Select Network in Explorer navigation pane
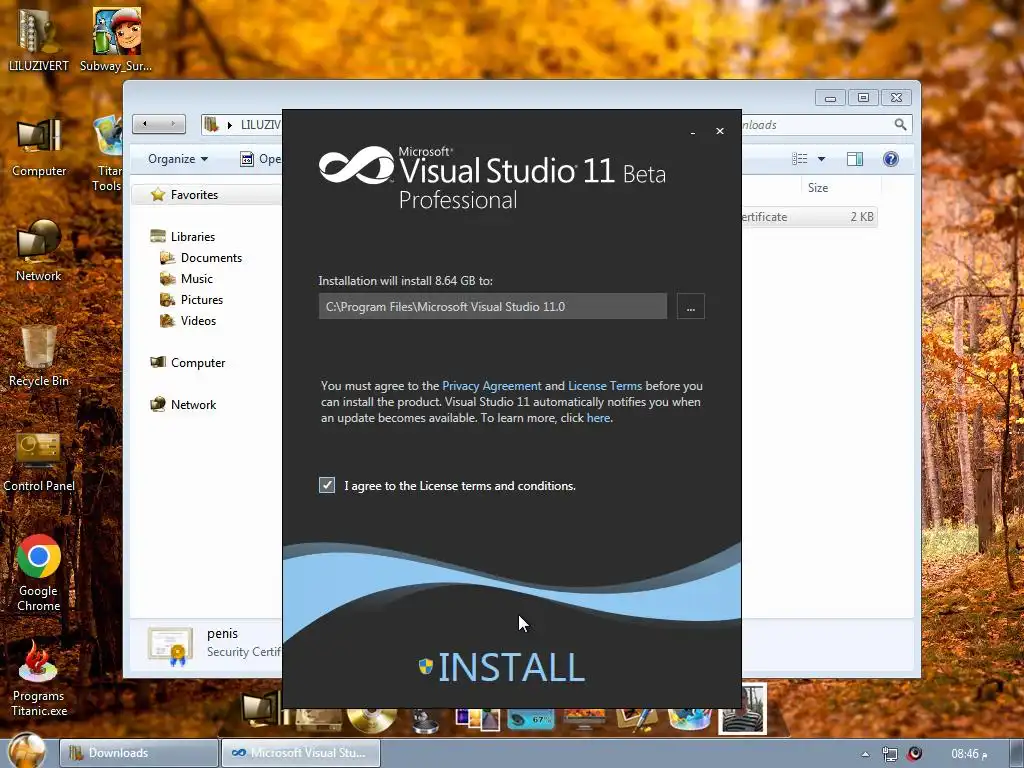The width and height of the screenshot is (1024, 768). point(193,404)
